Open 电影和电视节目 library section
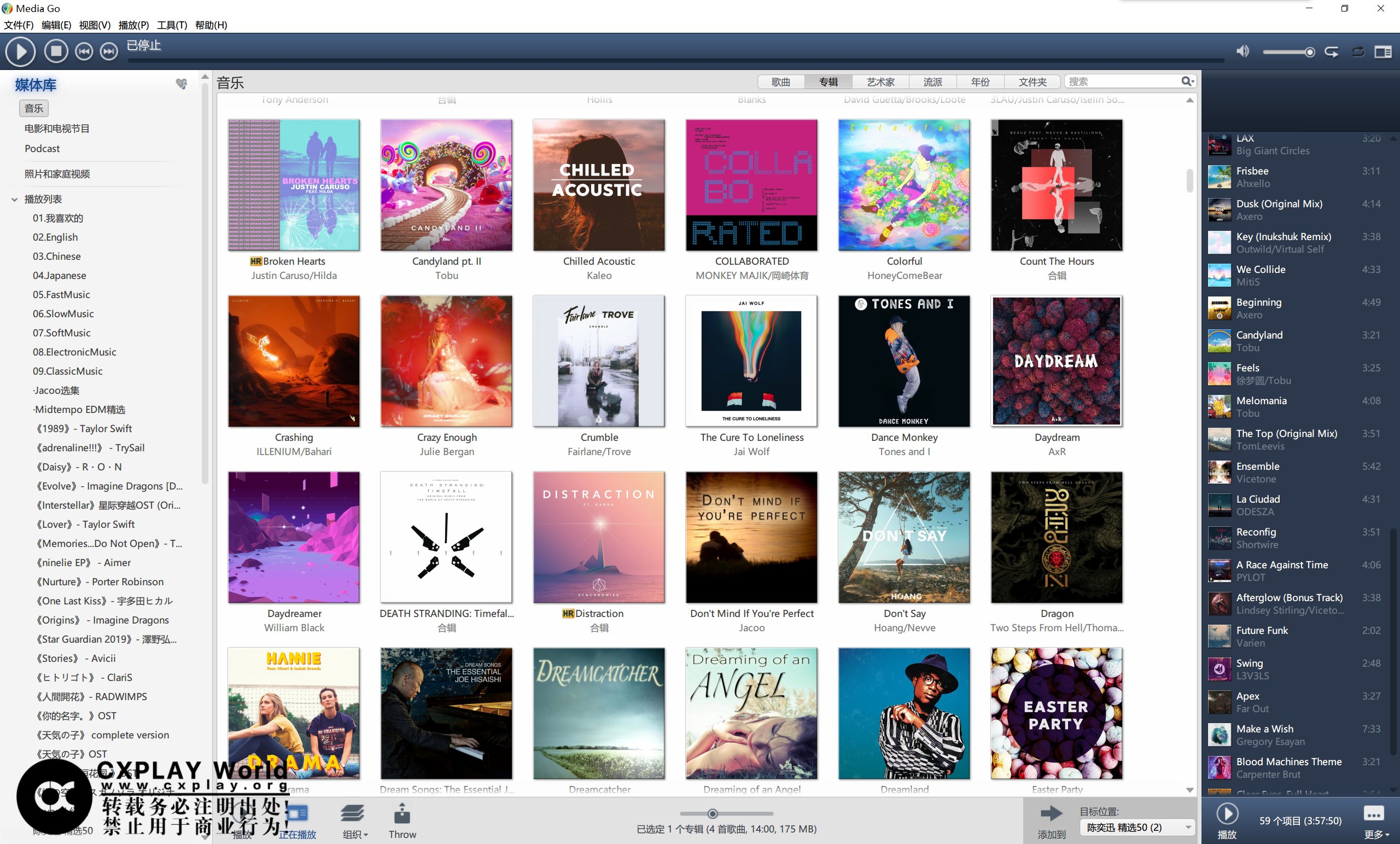 click(x=57, y=129)
